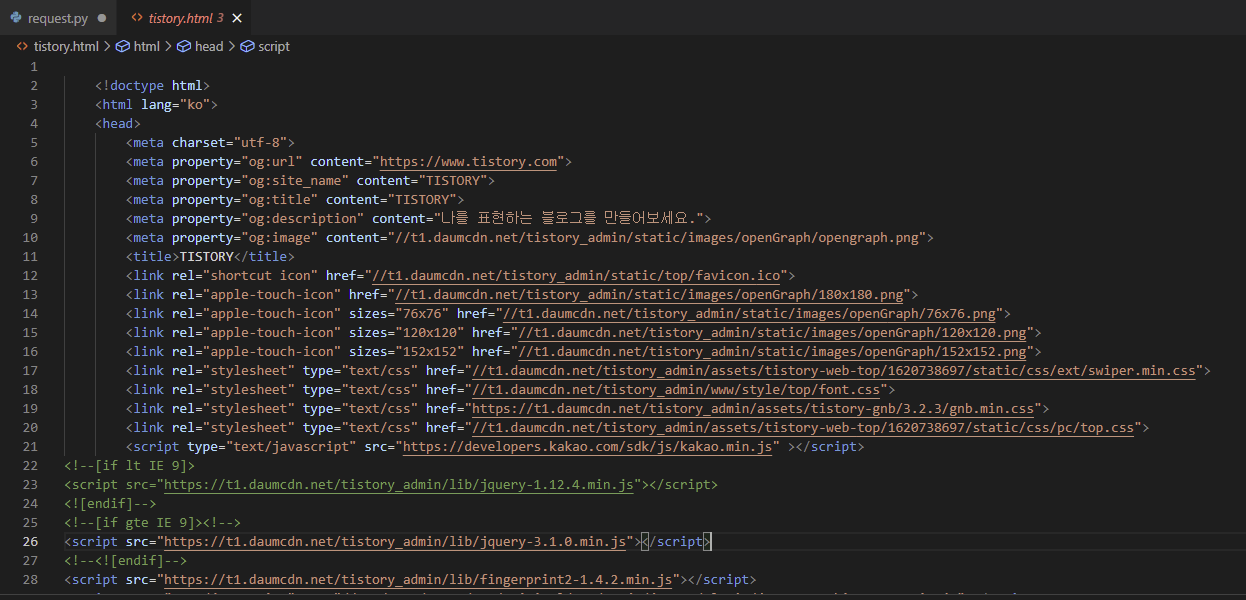This screenshot has width=1246, height=600.
Task: Click TISTORY inside the title tag
Action: (206, 256)
